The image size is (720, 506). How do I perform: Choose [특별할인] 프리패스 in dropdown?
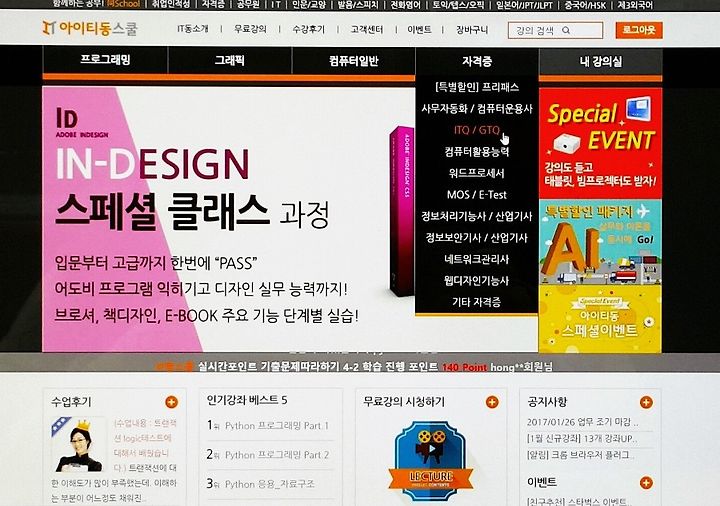477,87
